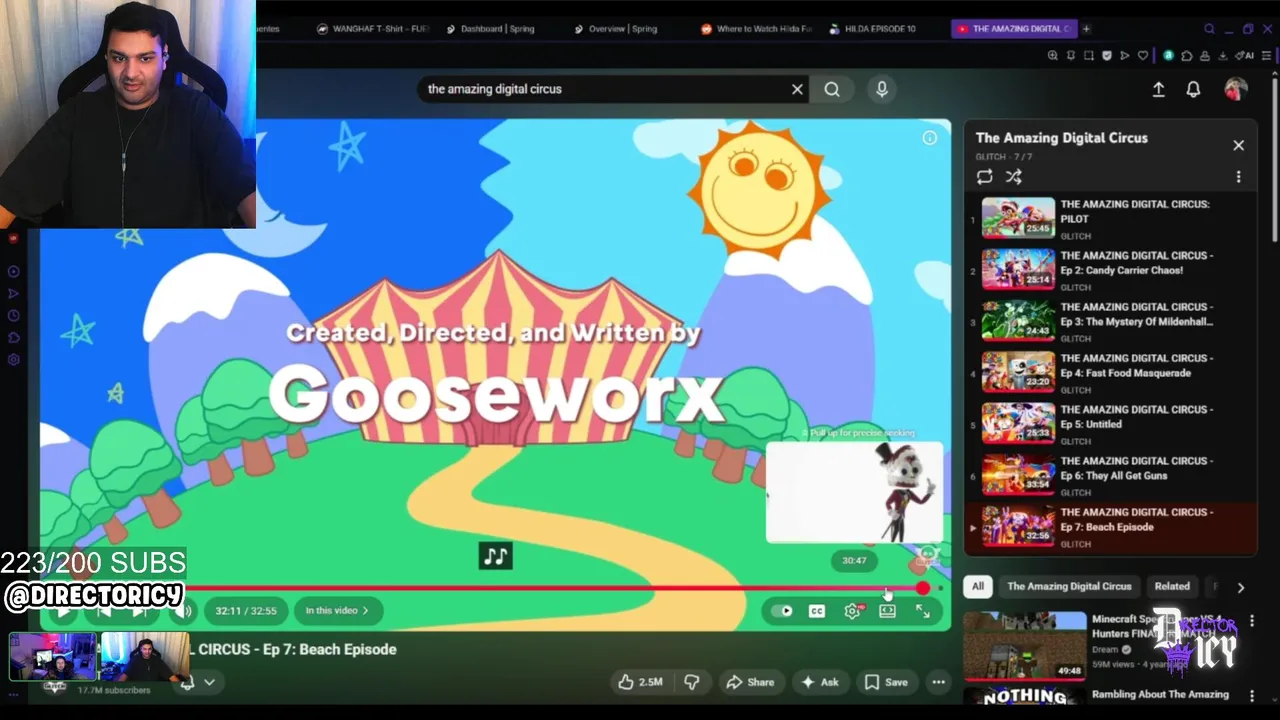Screen dimensions: 1280x720
Task: Open YouTube notifications bell
Action: (1193, 89)
